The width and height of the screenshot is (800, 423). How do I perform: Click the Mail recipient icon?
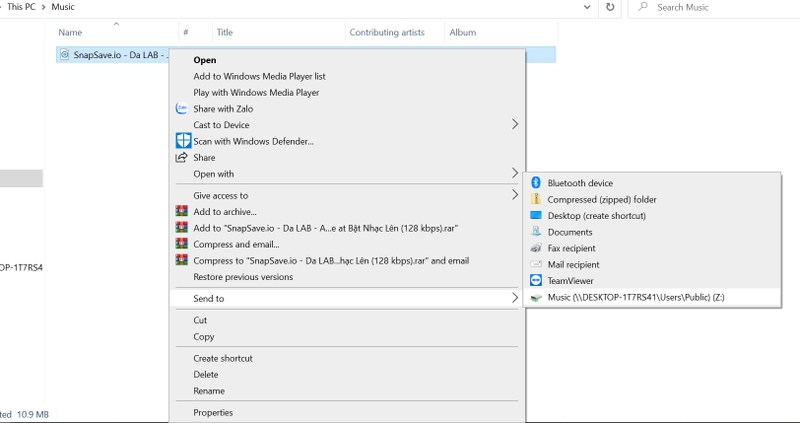536,265
